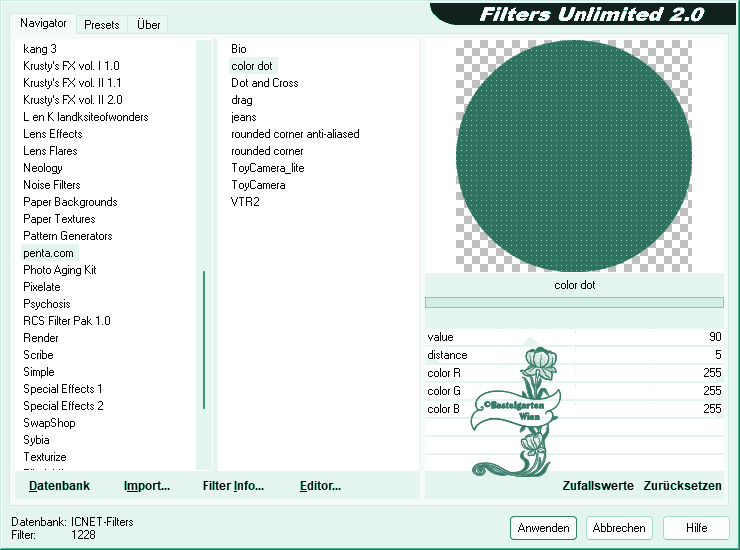Image resolution: width=740 pixels, height=550 pixels.
Task: Choose 'rounded corner anti-aliased' filter
Action: click(295, 134)
